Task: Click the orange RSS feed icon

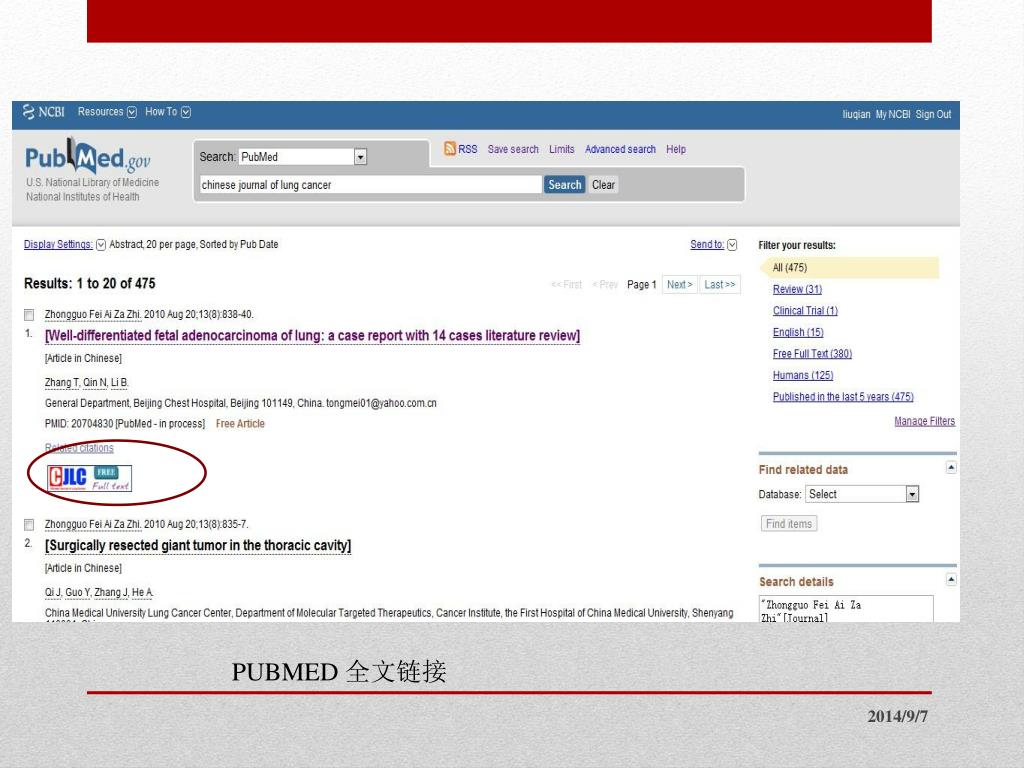Action: point(449,149)
